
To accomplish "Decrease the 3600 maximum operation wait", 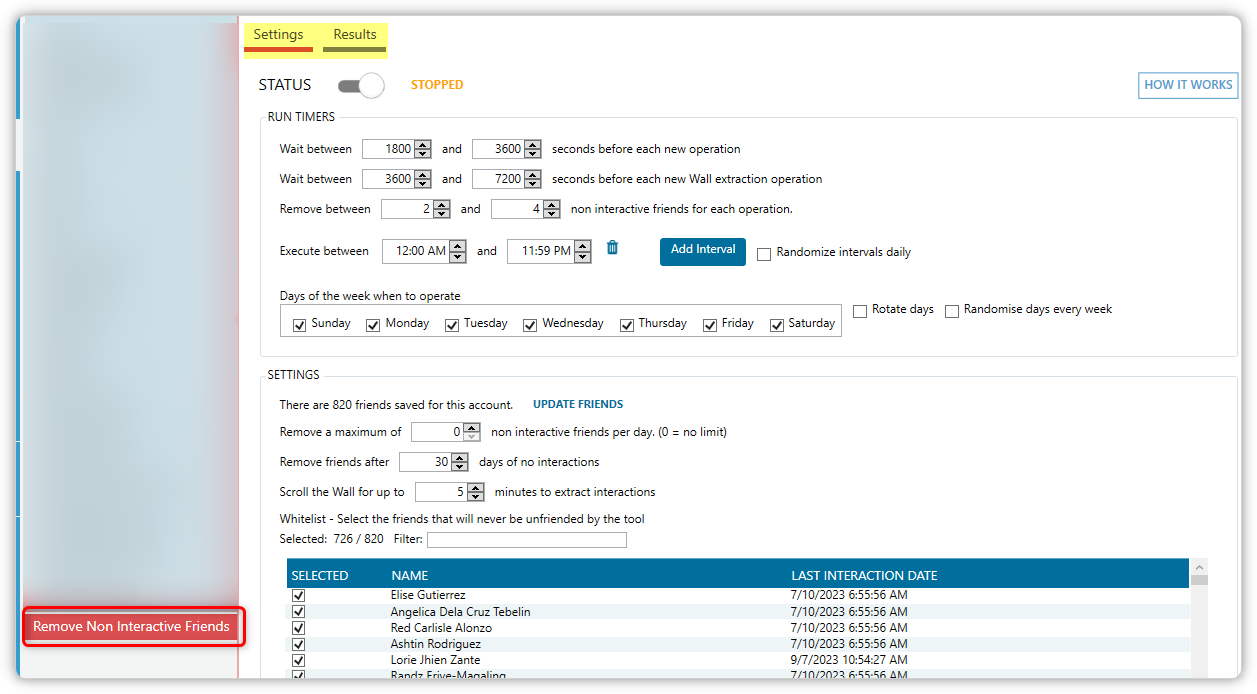I will pos(533,154).
